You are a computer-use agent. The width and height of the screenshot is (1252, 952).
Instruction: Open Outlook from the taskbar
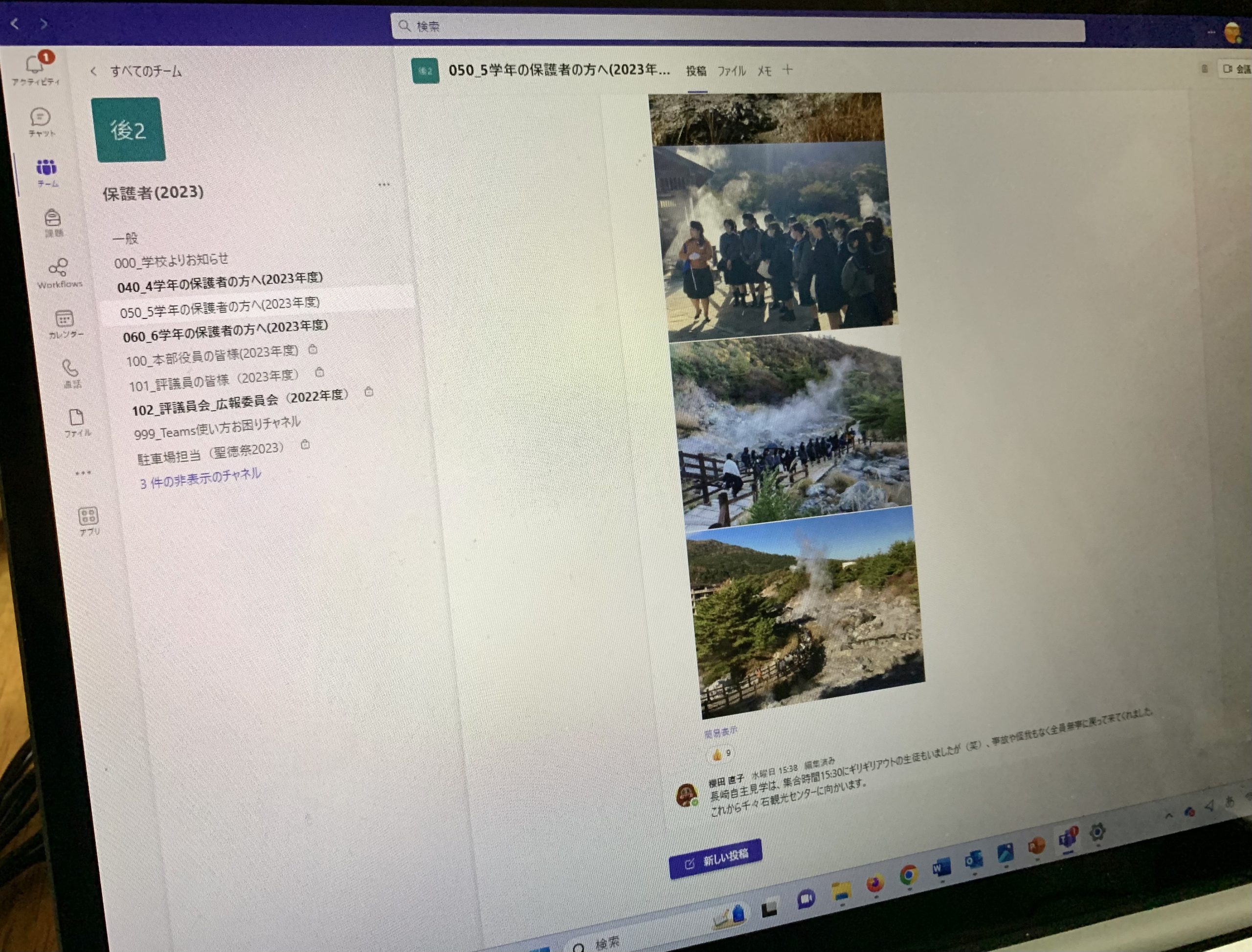tap(974, 861)
